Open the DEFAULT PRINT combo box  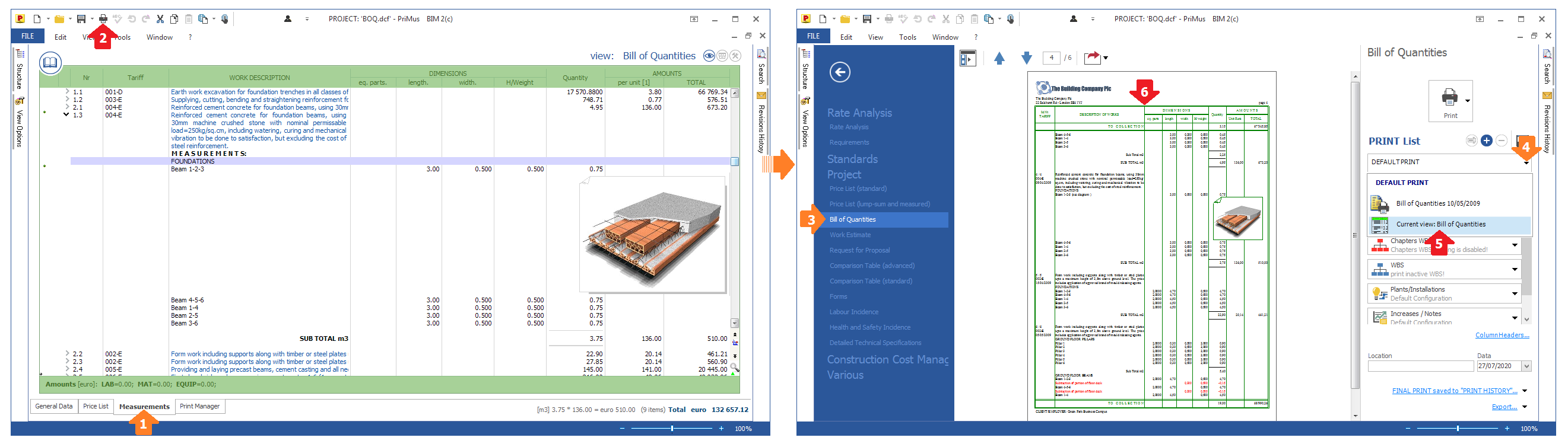[x=1450, y=162]
